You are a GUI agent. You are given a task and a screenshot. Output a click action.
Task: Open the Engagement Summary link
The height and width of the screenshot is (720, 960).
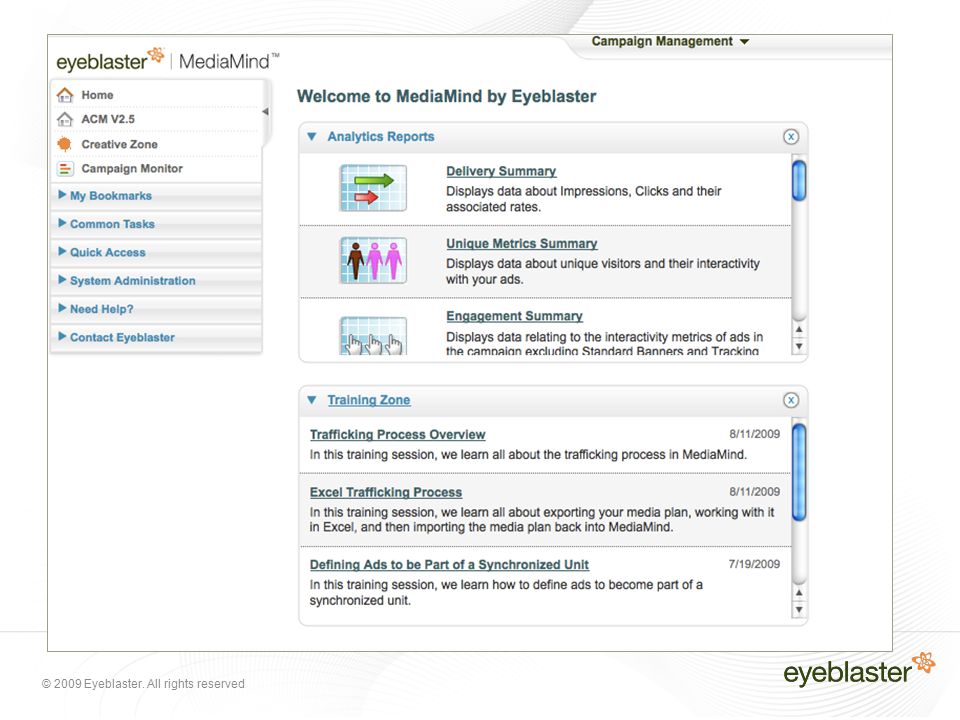(514, 316)
